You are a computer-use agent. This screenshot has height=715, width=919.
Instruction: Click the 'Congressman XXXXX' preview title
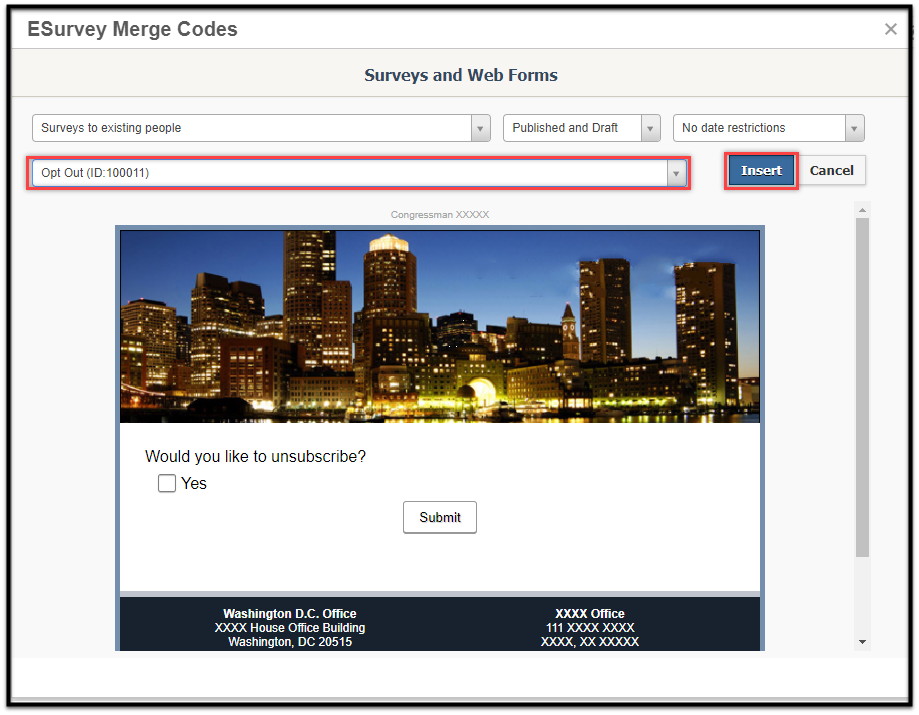pyautogui.click(x=440, y=215)
